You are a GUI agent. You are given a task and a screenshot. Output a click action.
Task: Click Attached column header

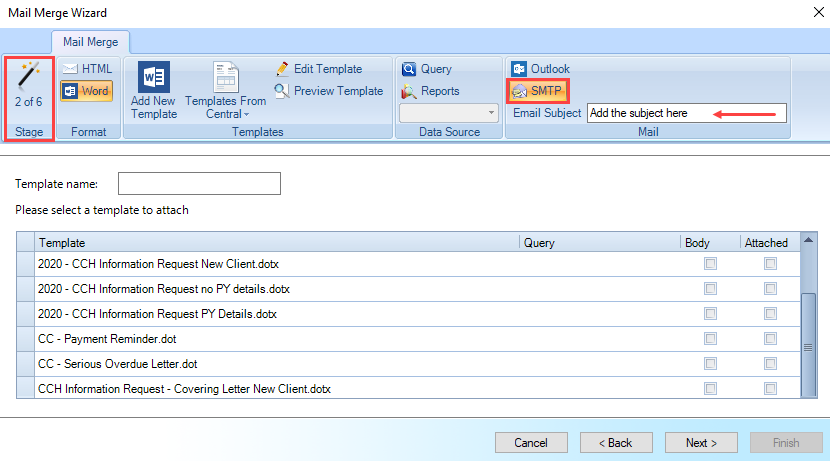click(x=770, y=242)
